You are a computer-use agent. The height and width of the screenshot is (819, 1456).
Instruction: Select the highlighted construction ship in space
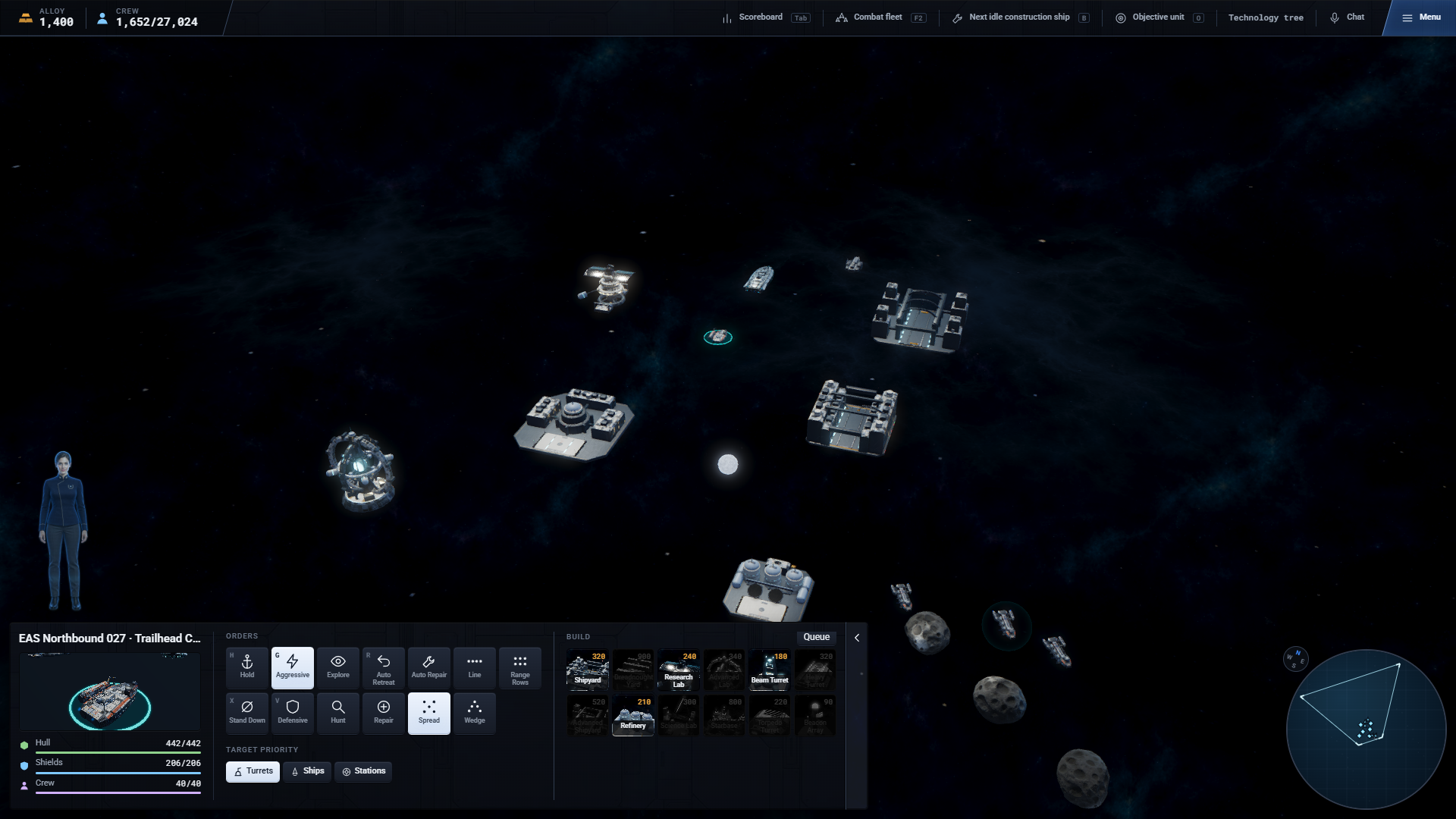717,337
